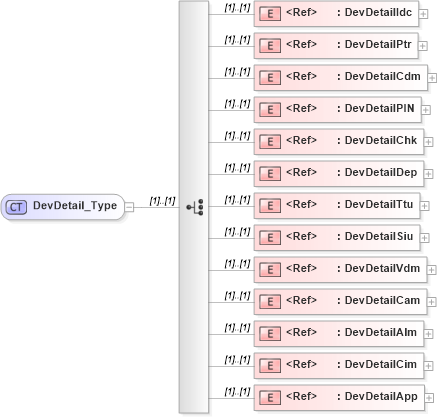Viewport: 437px width, 417px height.
Task: Click the E icon of DevDetailCim
Action: coord(270,366)
